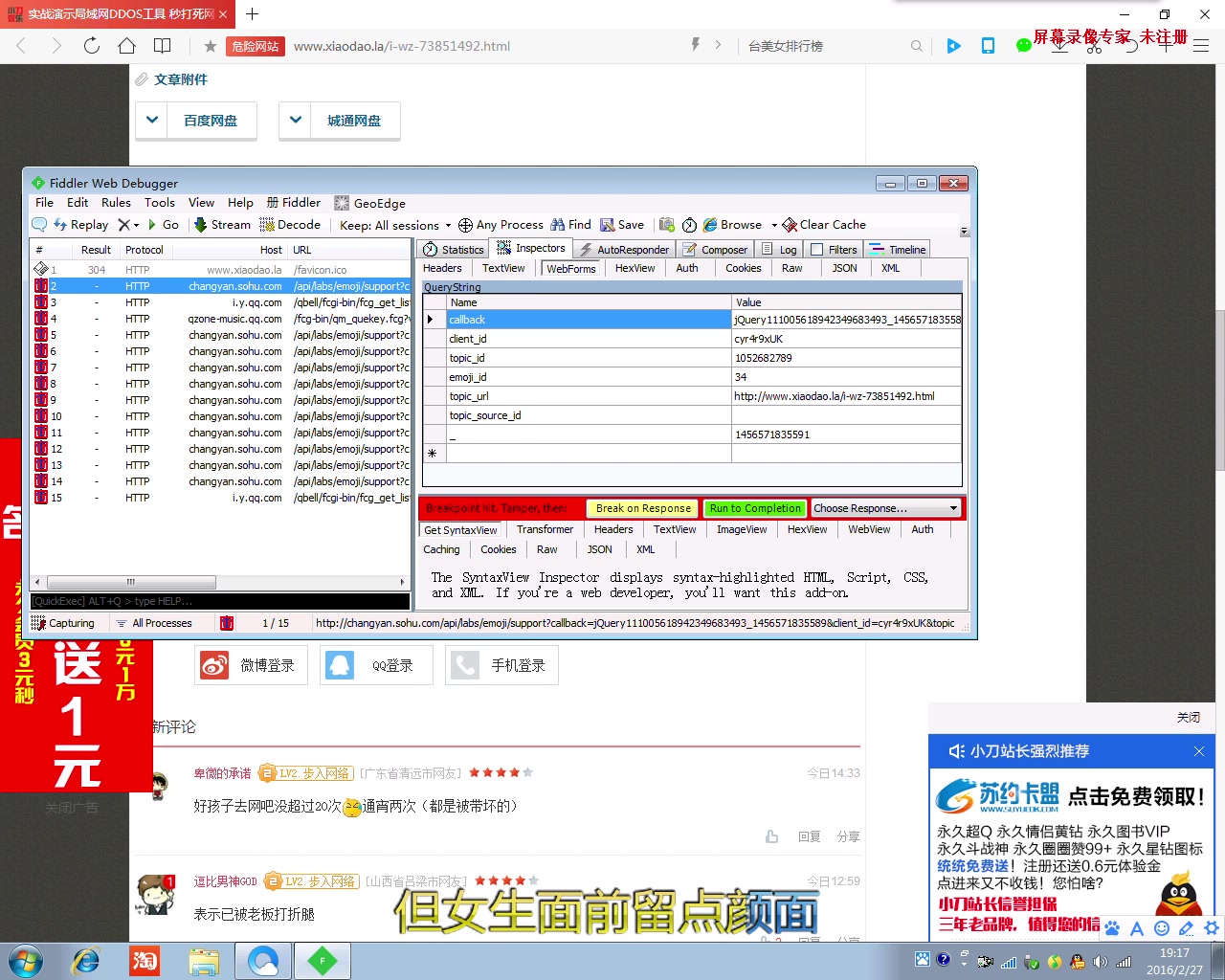Click Clear Cache in Fiddler toolbar

824,225
